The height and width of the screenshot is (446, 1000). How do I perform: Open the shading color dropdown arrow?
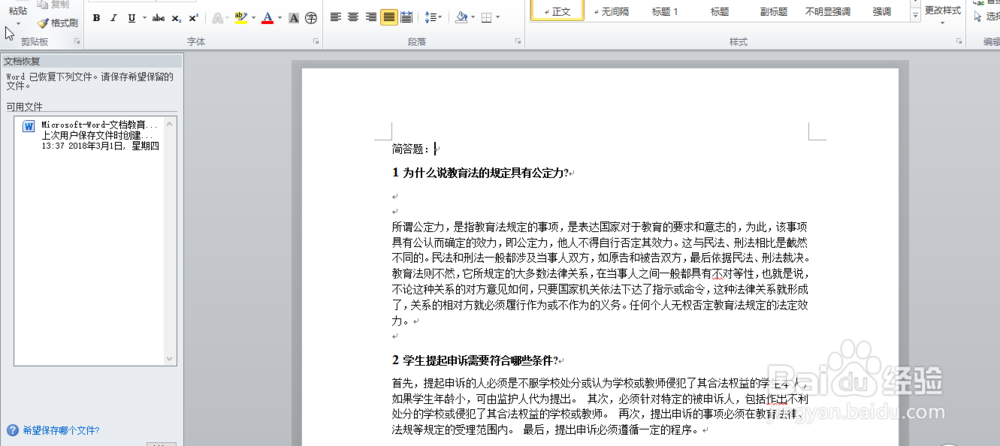coord(473,17)
